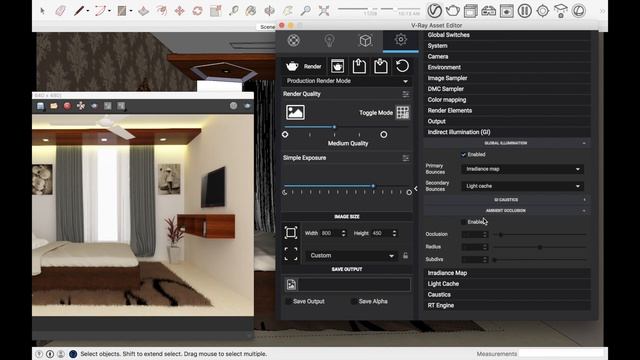Expand the Image Sampler section
This screenshot has width=640, height=360.
[507, 78]
